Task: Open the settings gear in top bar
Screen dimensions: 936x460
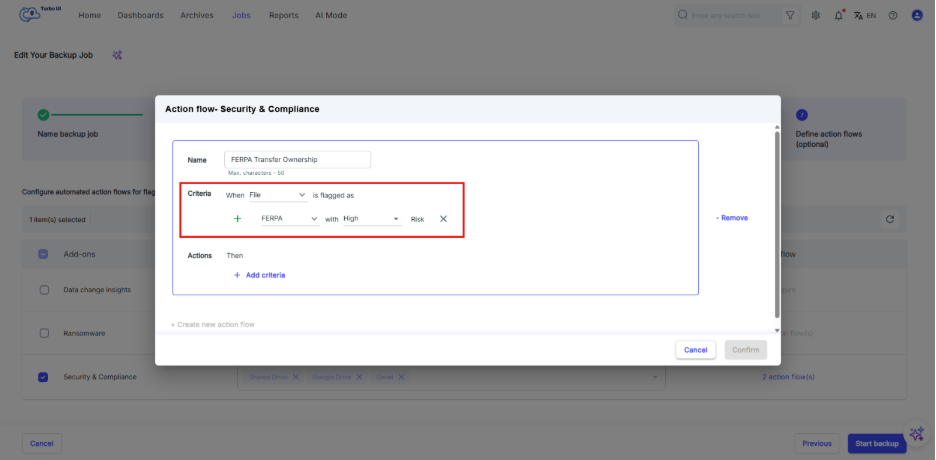Action: click(816, 16)
